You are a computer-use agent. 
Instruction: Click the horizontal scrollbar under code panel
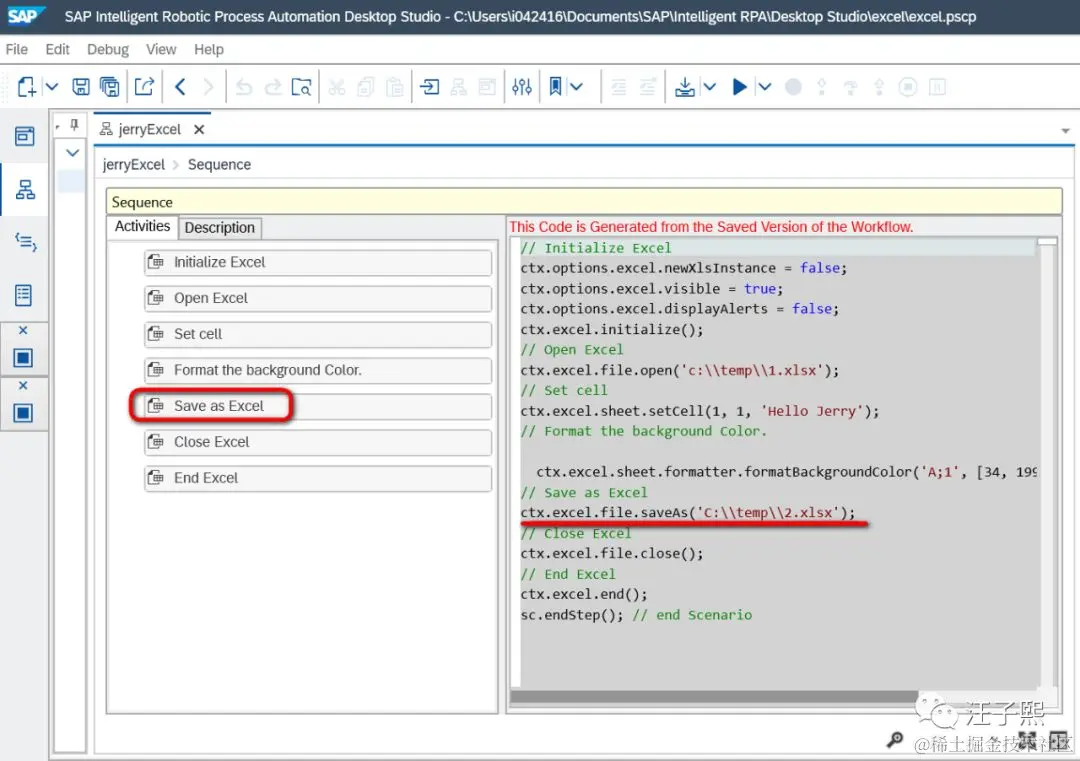click(x=714, y=697)
